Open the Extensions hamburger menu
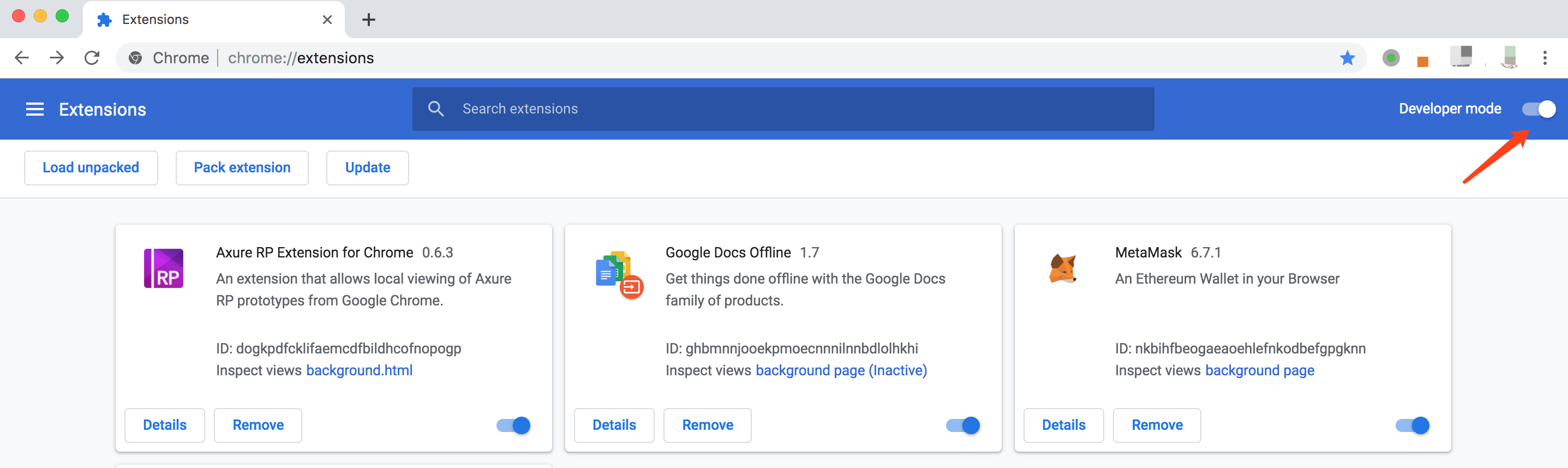Screen dimensions: 1568x468 [35, 110]
